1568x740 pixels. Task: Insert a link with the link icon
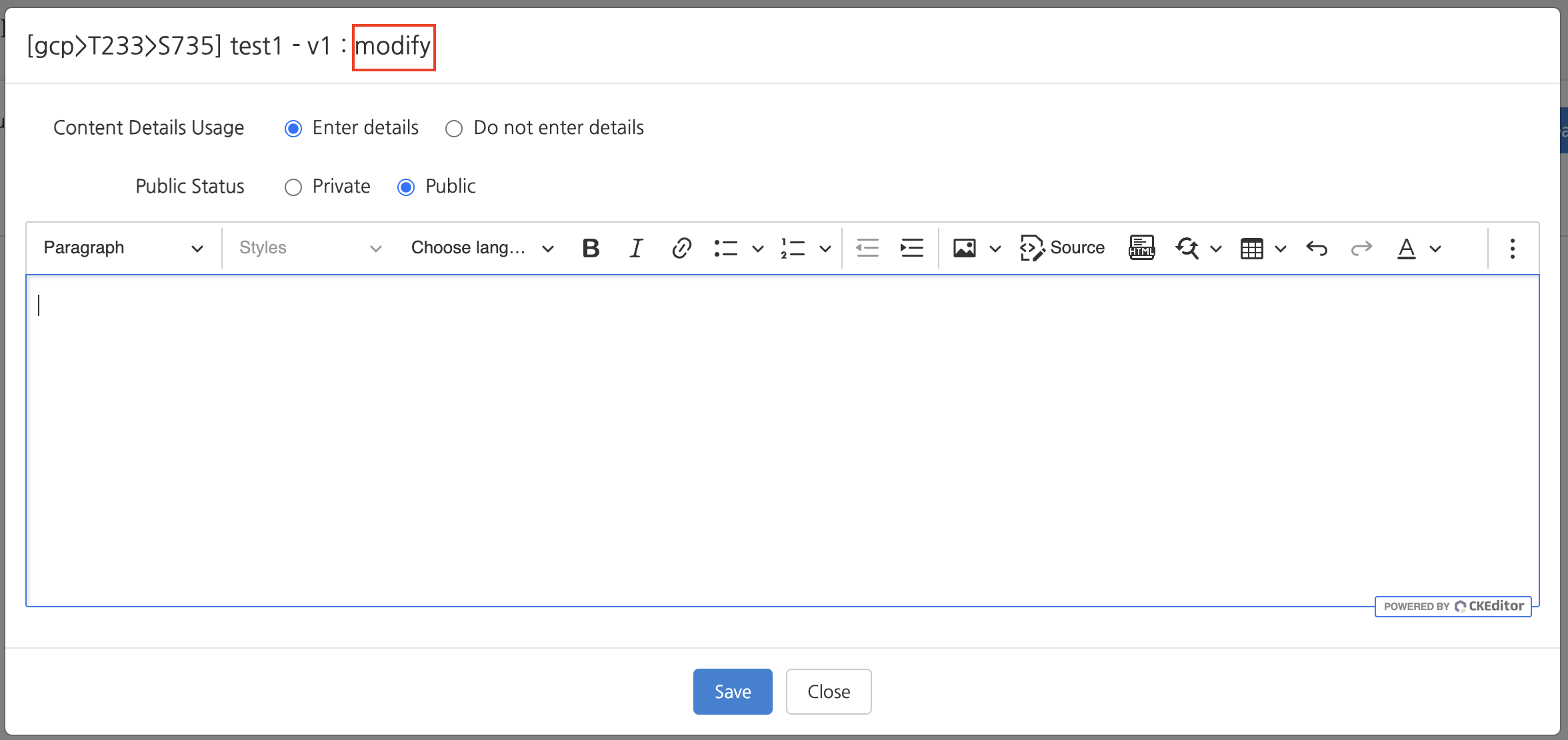pyautogui.click(x=681, y=248)
